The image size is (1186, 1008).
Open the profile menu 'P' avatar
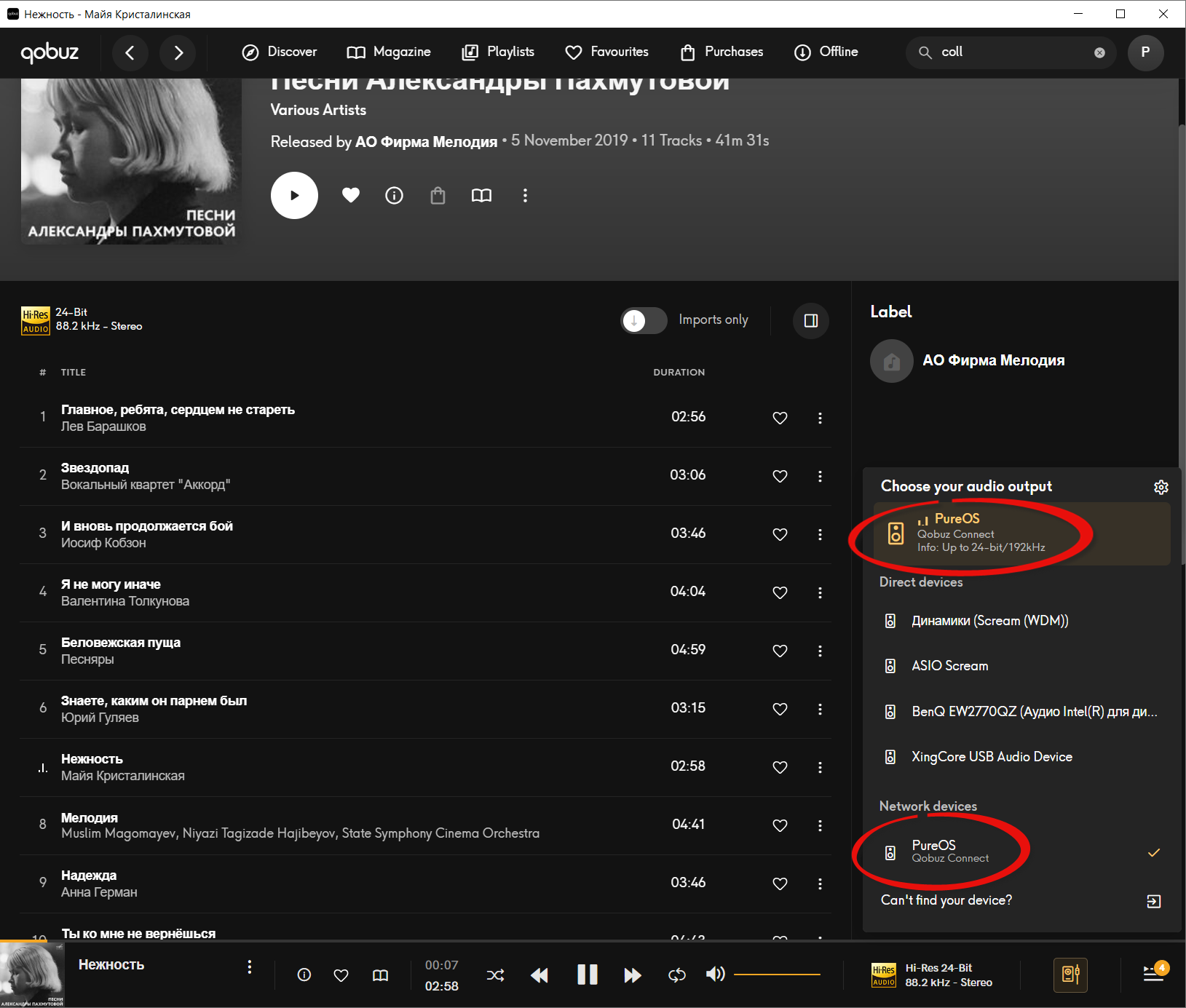[1145, 52]
